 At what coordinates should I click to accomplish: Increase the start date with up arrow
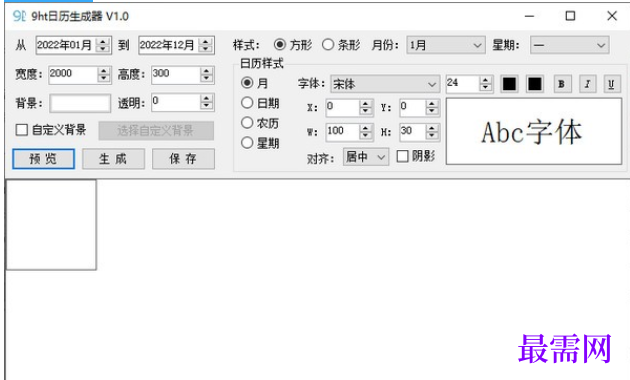click(103, 41)
